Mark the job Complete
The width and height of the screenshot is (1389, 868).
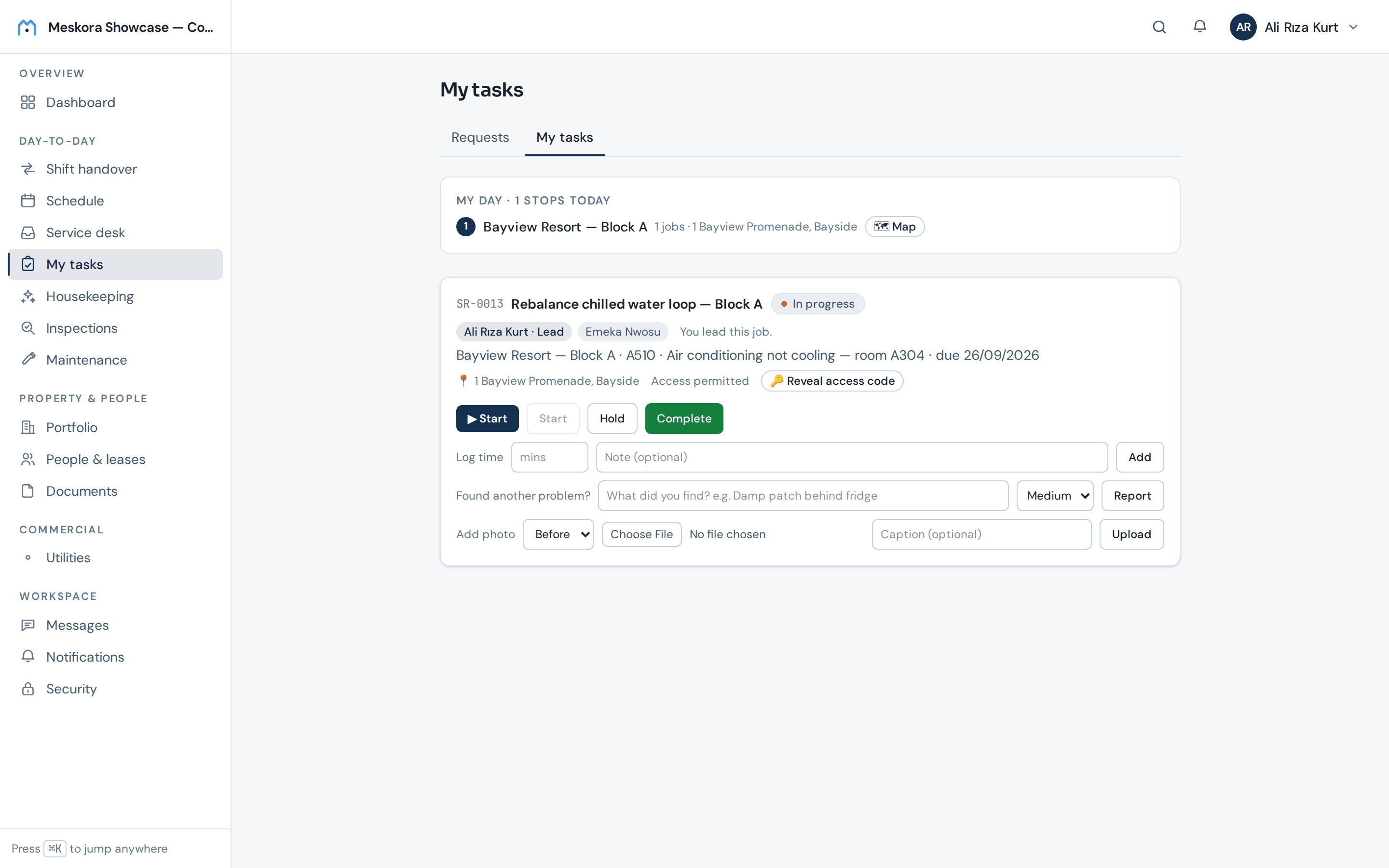click(x=683, y=419)
